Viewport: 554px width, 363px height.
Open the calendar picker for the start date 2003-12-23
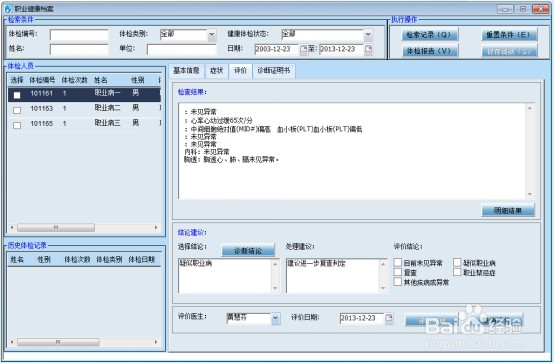click(x=303, y=49)
